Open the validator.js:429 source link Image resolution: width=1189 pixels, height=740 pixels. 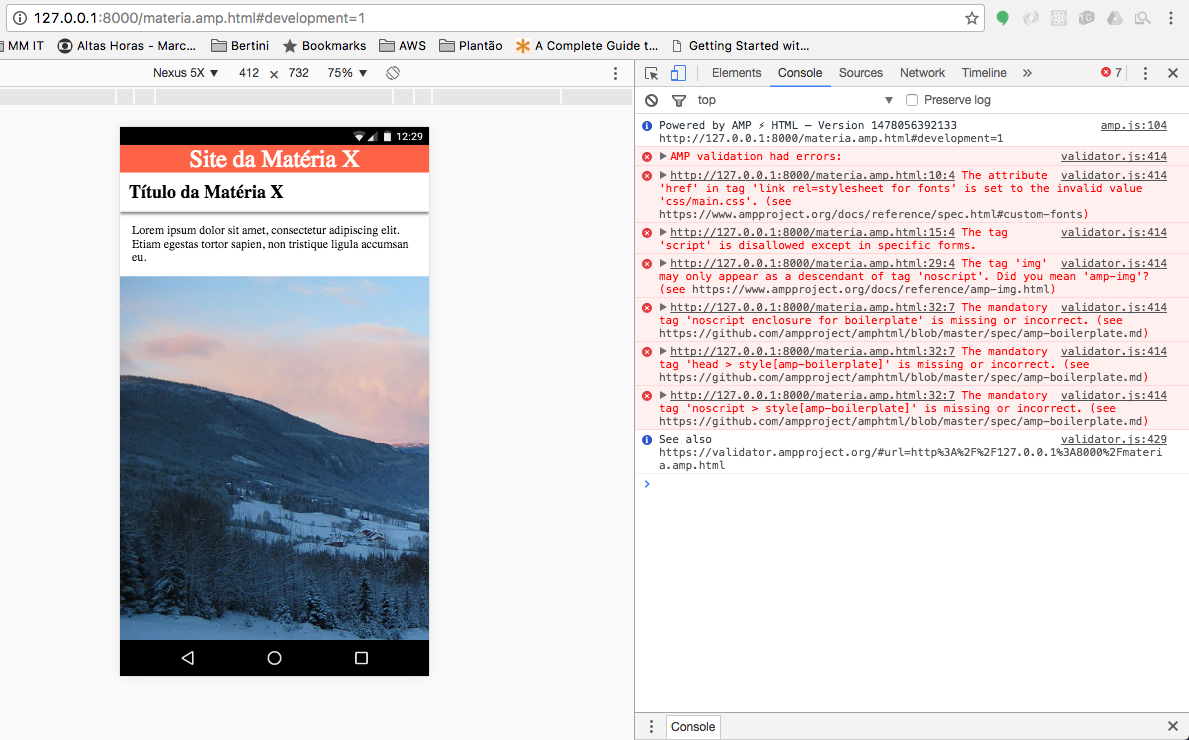(x=1113, y=439)
